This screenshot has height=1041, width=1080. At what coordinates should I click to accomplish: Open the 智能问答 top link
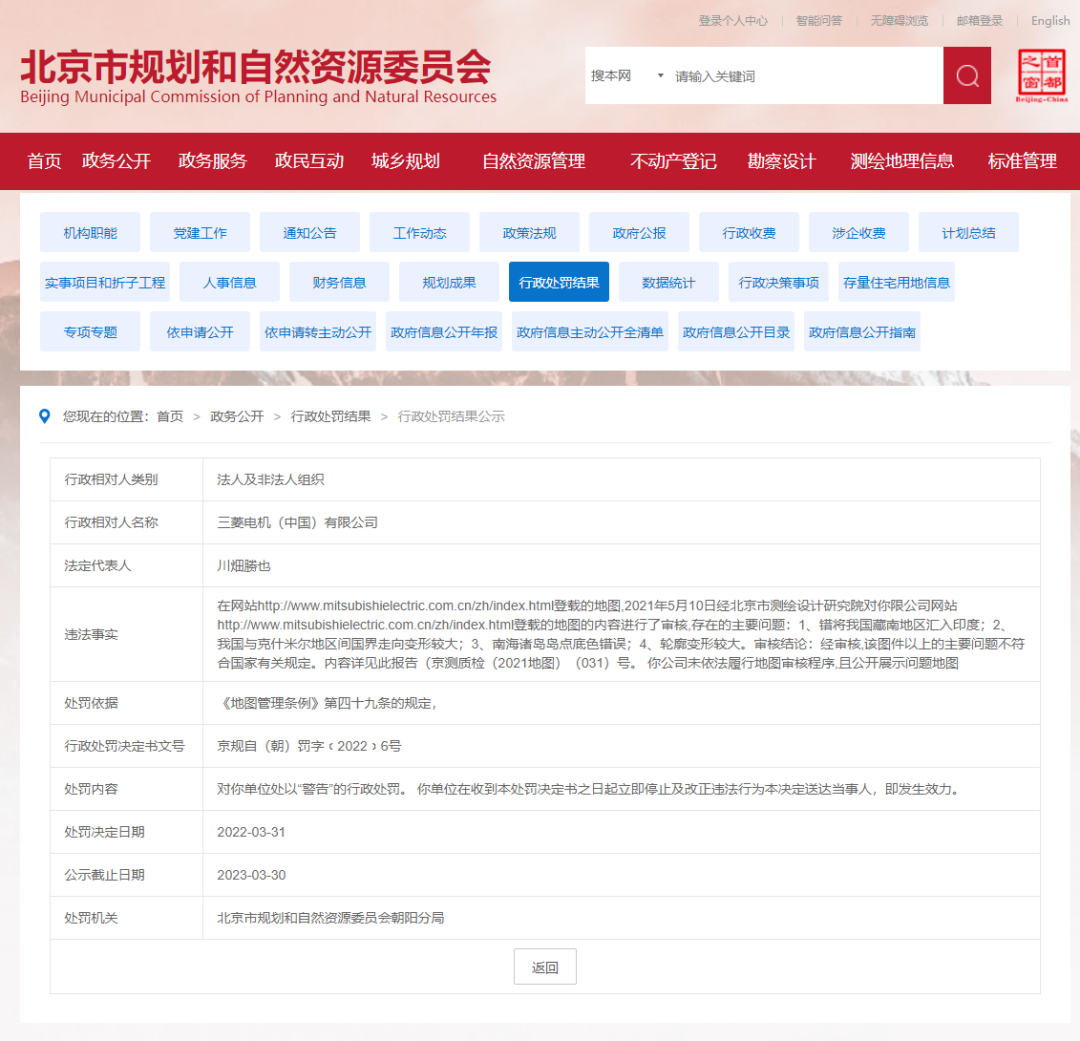click(819, 21)
